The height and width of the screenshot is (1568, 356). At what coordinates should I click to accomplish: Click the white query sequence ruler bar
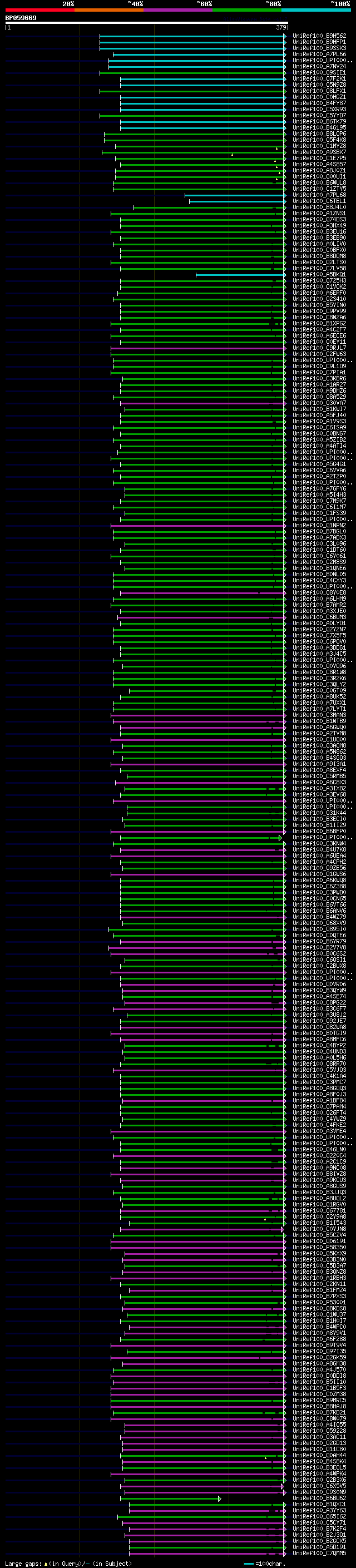click(147, 23)
